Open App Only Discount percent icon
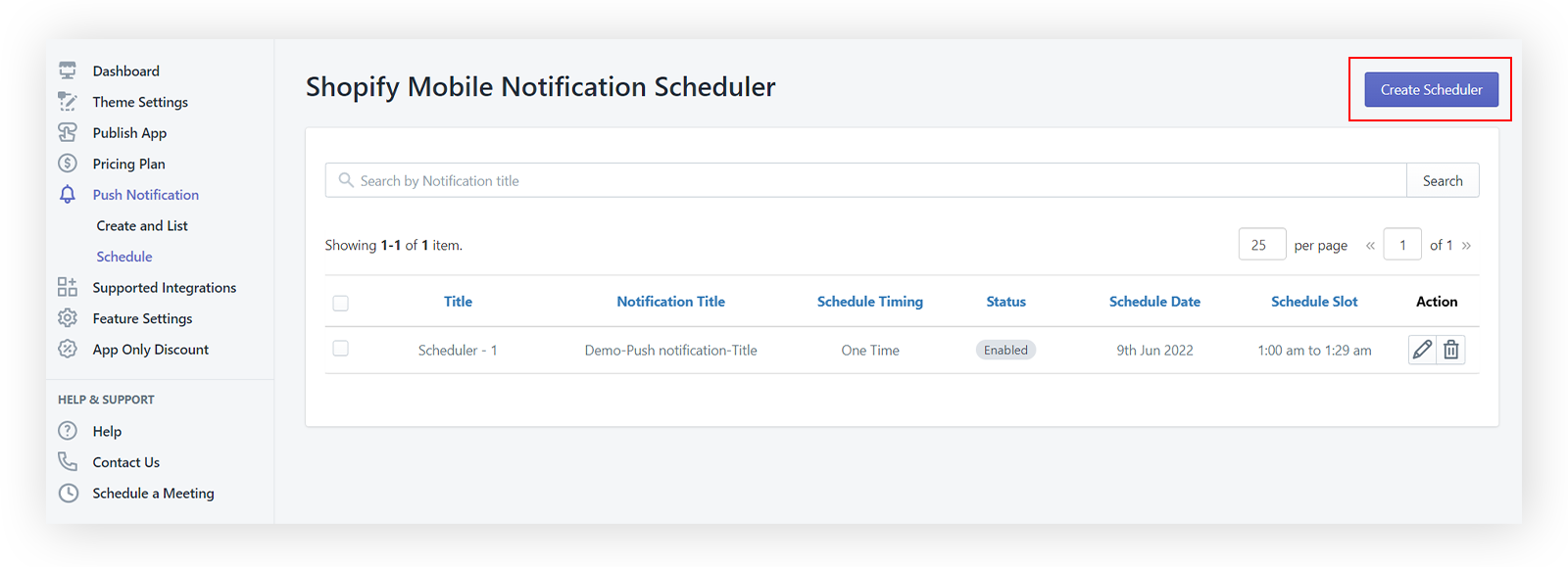Screen dimensions: 1568x567 pyautogui.click(x=67, y=349)
